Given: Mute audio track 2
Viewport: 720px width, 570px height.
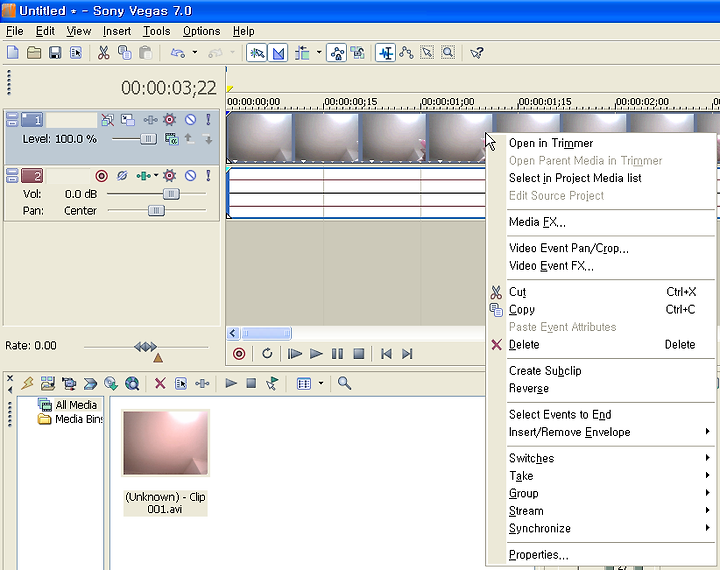Looking at the screenshot, I should (x=191, y=175).
